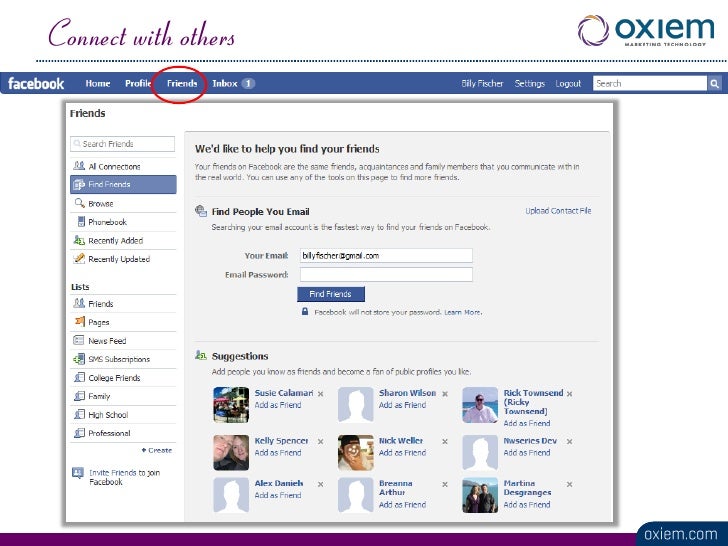
Task: Click the blue Find Friends button
Action: [x=331, y=294]
